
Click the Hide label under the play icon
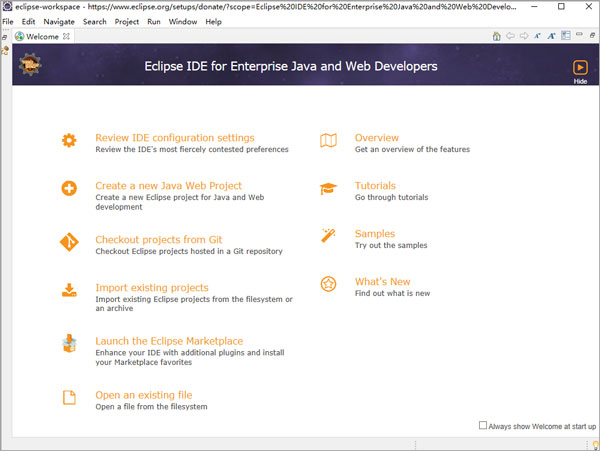580,81
